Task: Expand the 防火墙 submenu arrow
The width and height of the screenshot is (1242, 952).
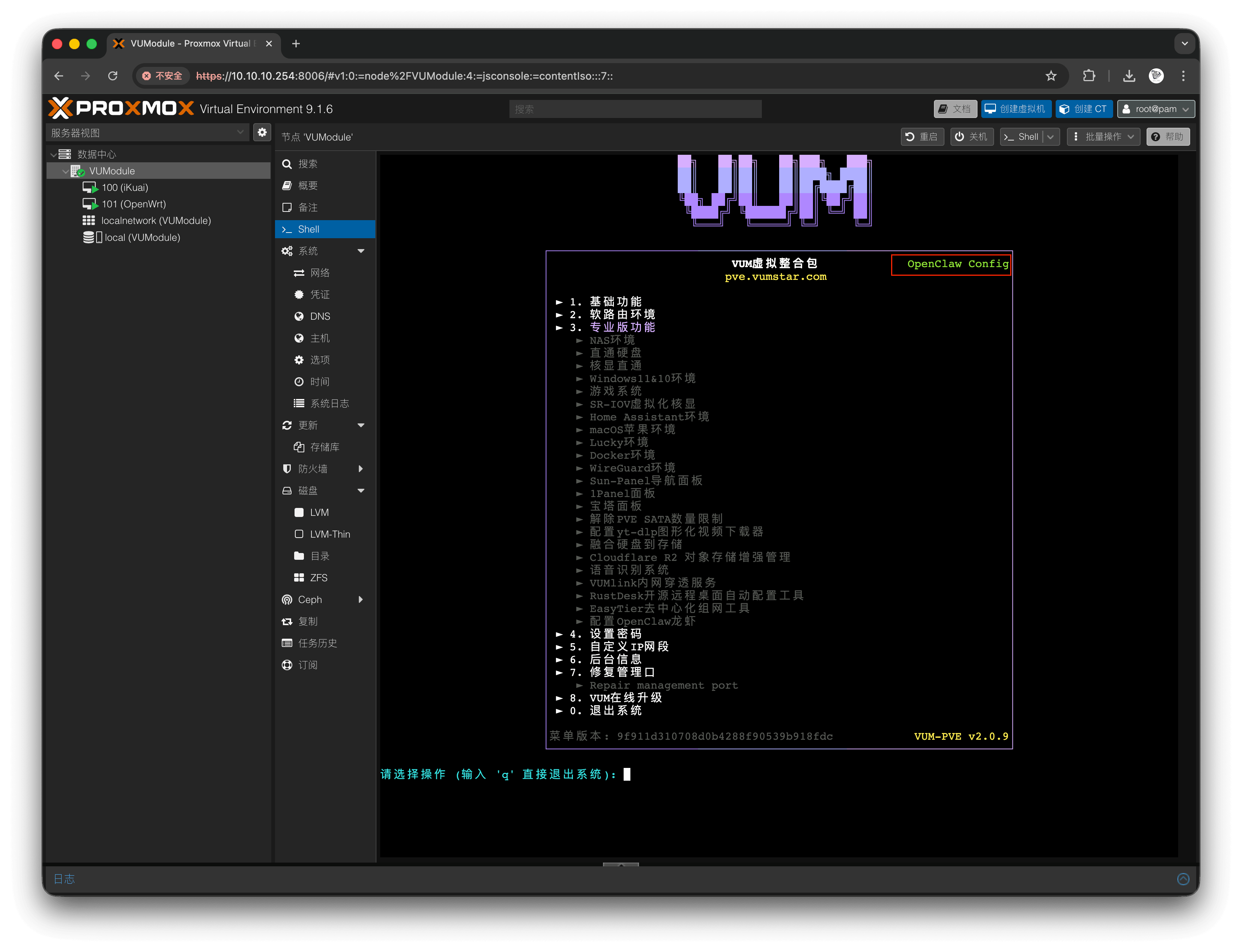Action: 361,468
